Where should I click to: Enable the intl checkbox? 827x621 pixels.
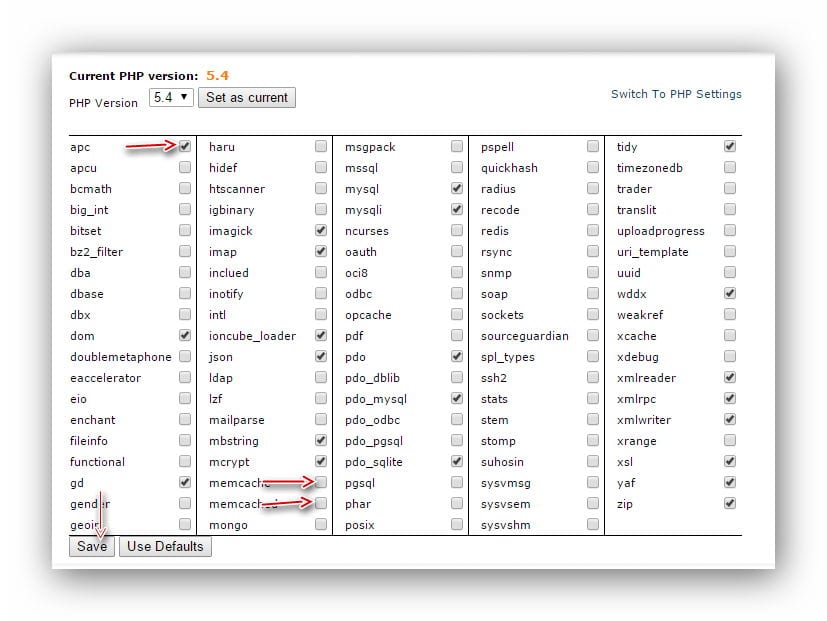[321, 314]
